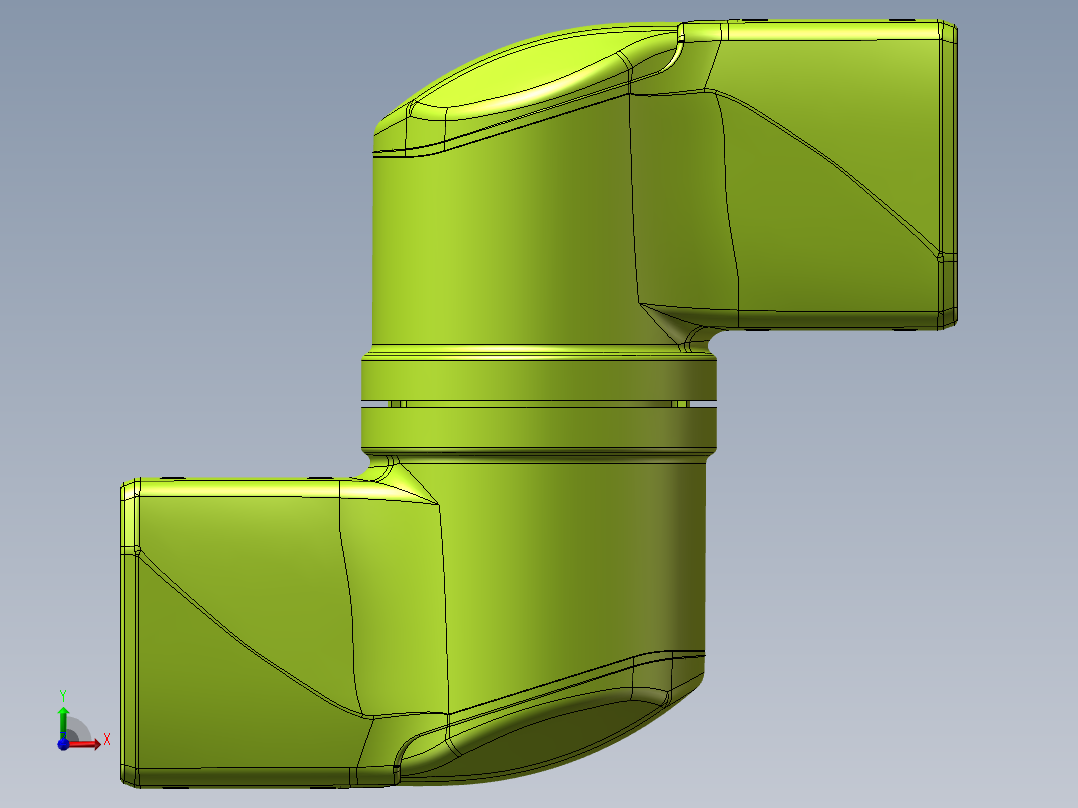Viewport: 1078px width, 808px height.
Task: Click the green Y axis arrow on the triad
Action: tap(63, 717)
